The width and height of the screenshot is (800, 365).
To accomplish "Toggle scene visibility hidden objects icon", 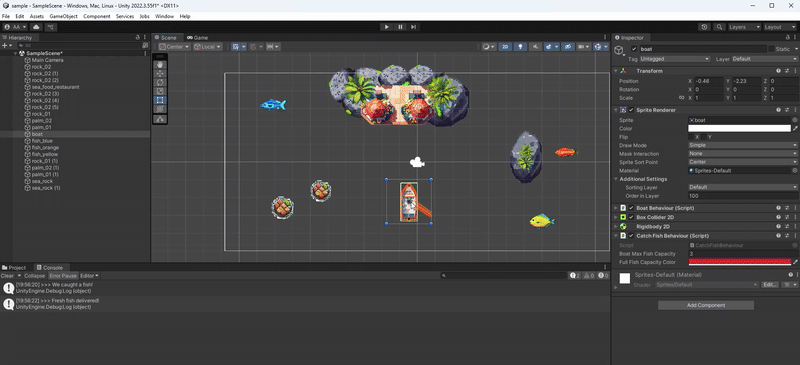I will coord(567,46).
